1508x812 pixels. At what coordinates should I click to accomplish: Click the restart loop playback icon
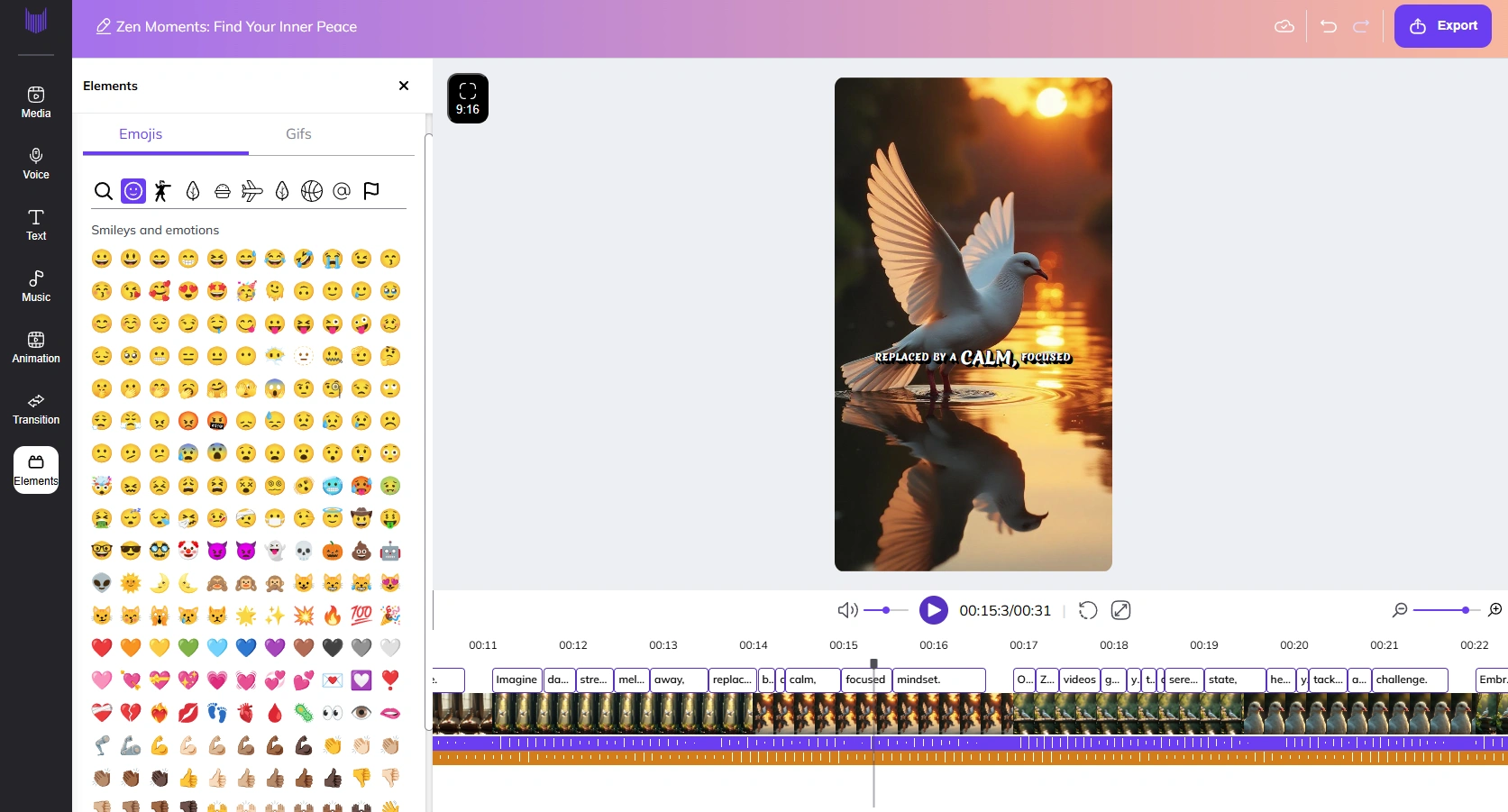tap(1088, 610)
